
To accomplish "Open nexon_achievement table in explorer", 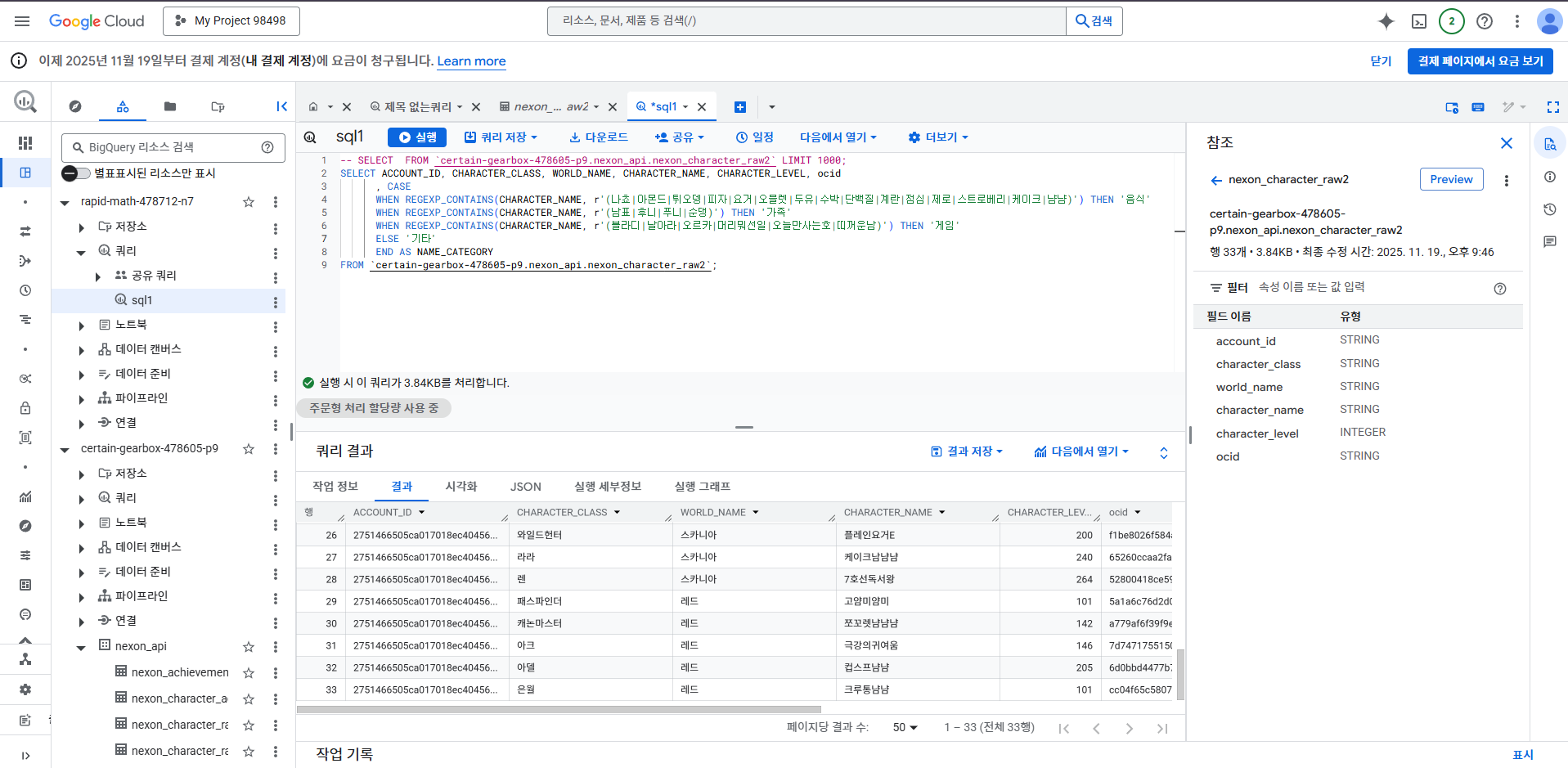I will point(180,673).
